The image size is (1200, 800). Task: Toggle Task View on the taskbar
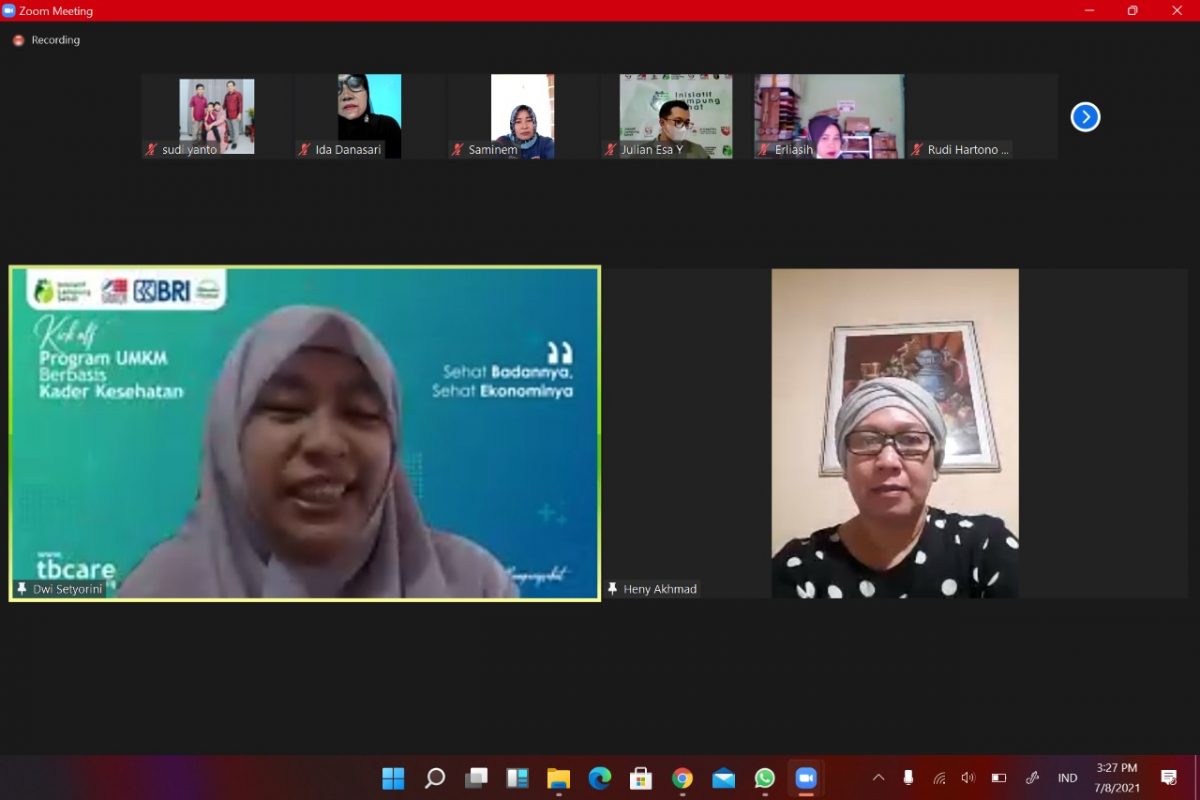[476, 778]
